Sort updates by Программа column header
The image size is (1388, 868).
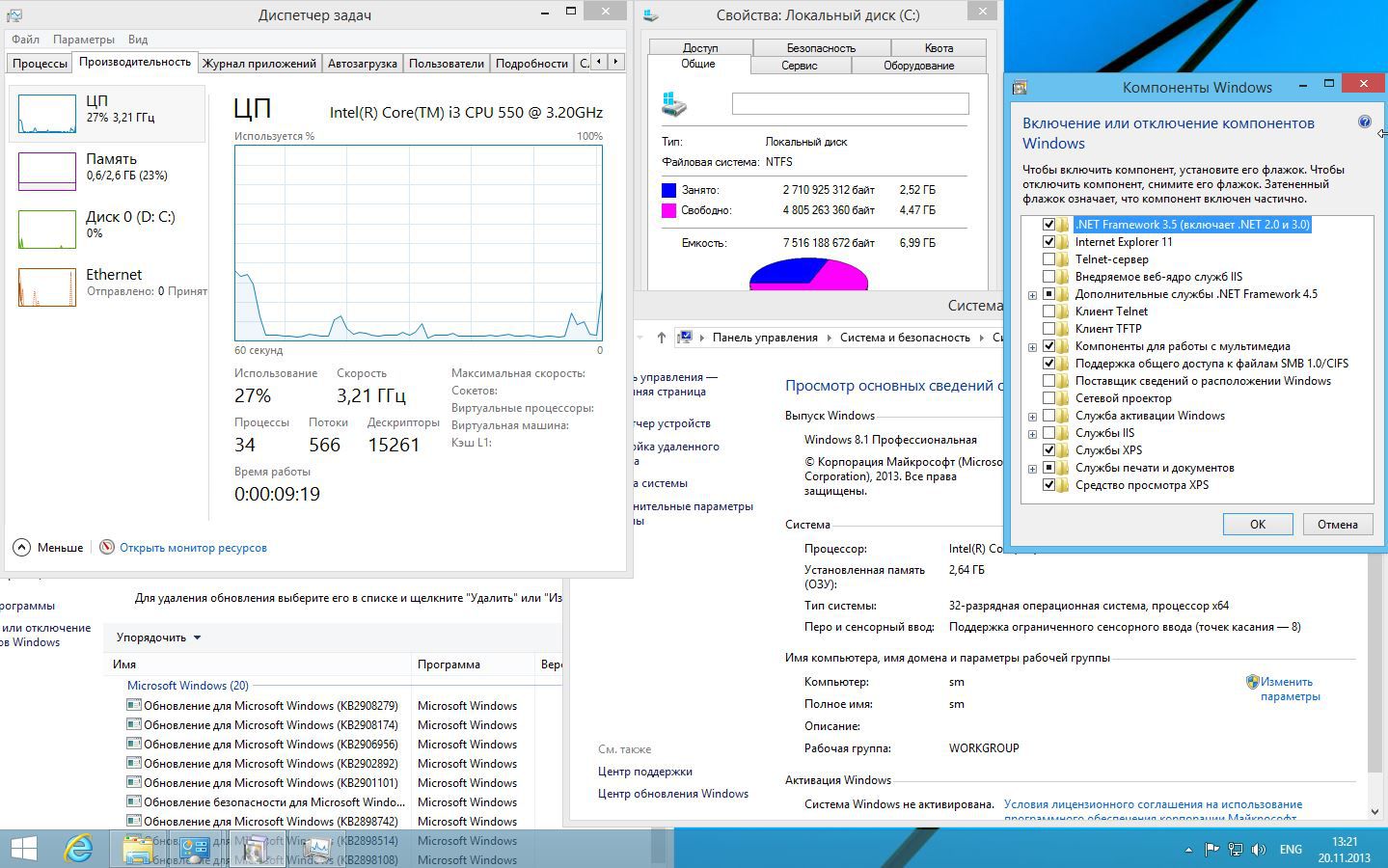(474, 665)
